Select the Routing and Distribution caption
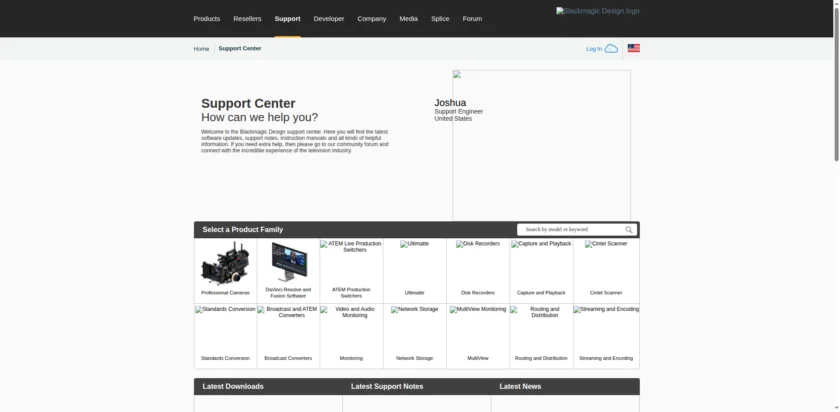Screen dimensions: 840x412 [x=541, y=358]
